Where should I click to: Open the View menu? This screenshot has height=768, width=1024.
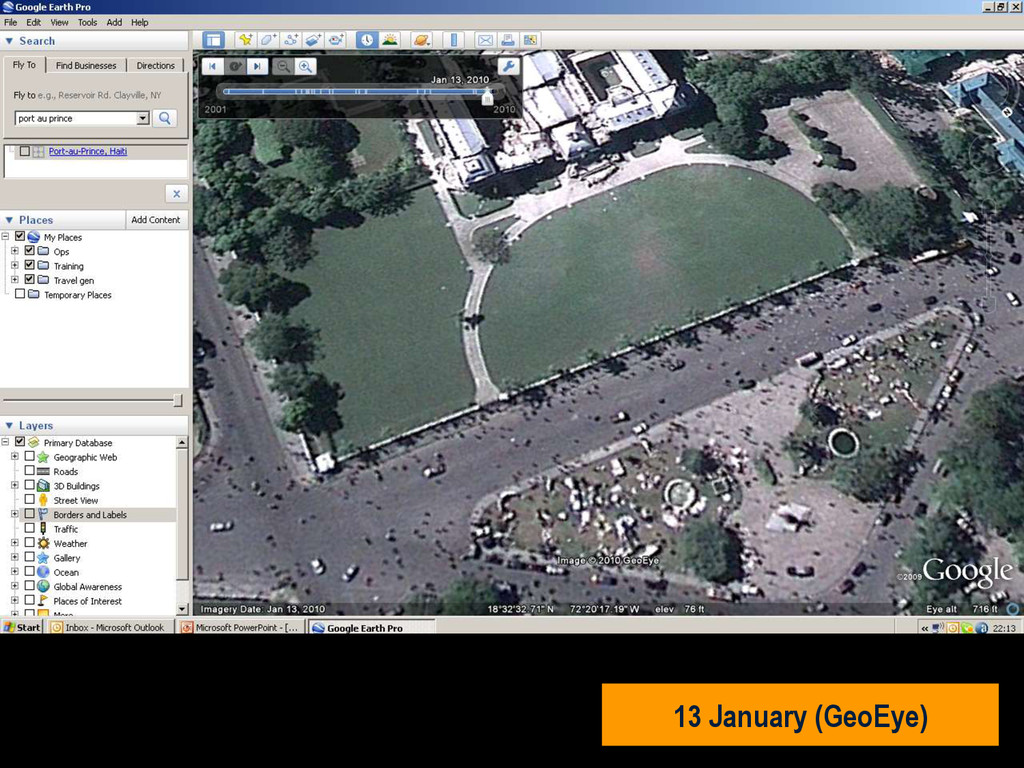[59, 22]
